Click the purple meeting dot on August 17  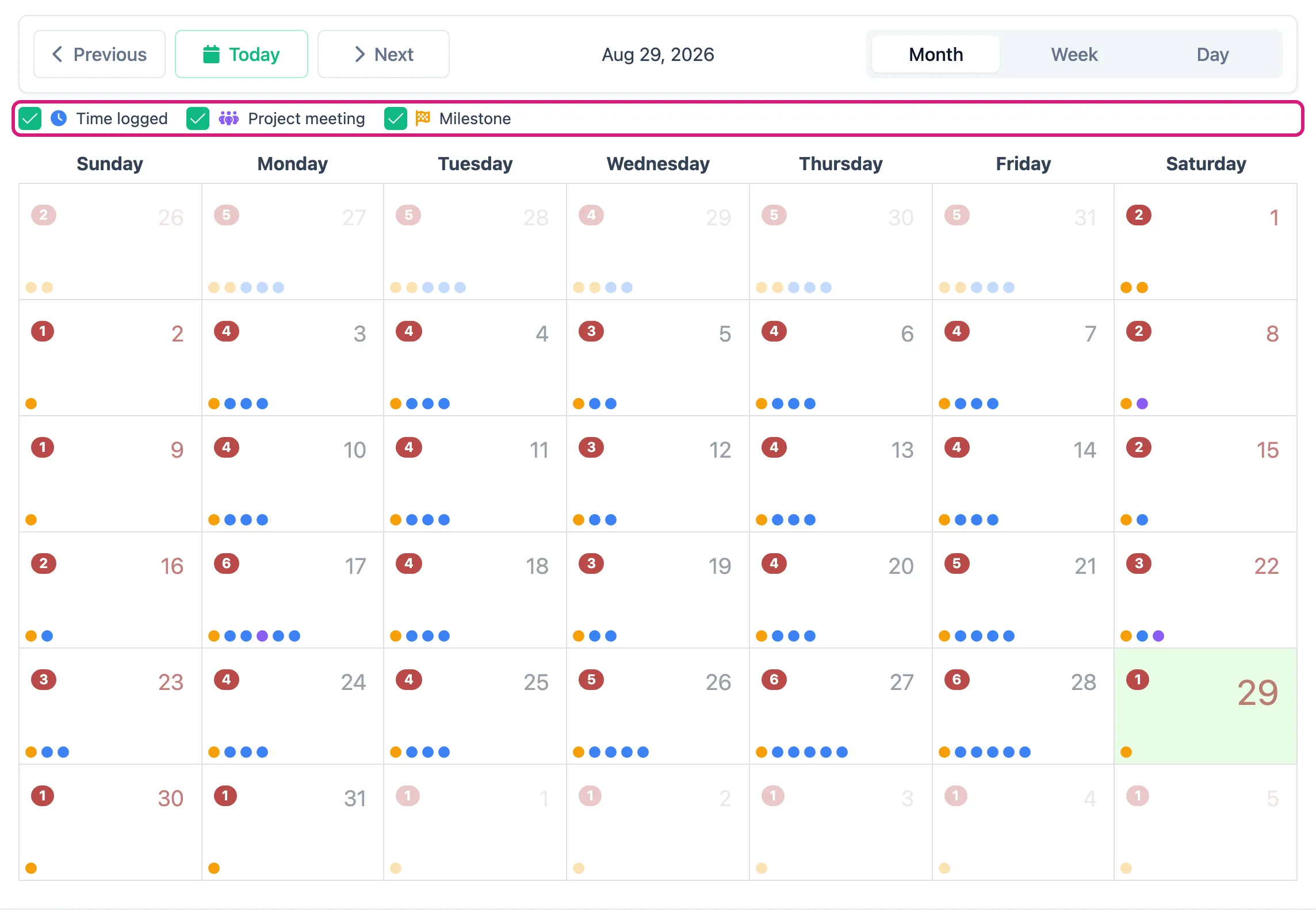(x=262, y=636)
